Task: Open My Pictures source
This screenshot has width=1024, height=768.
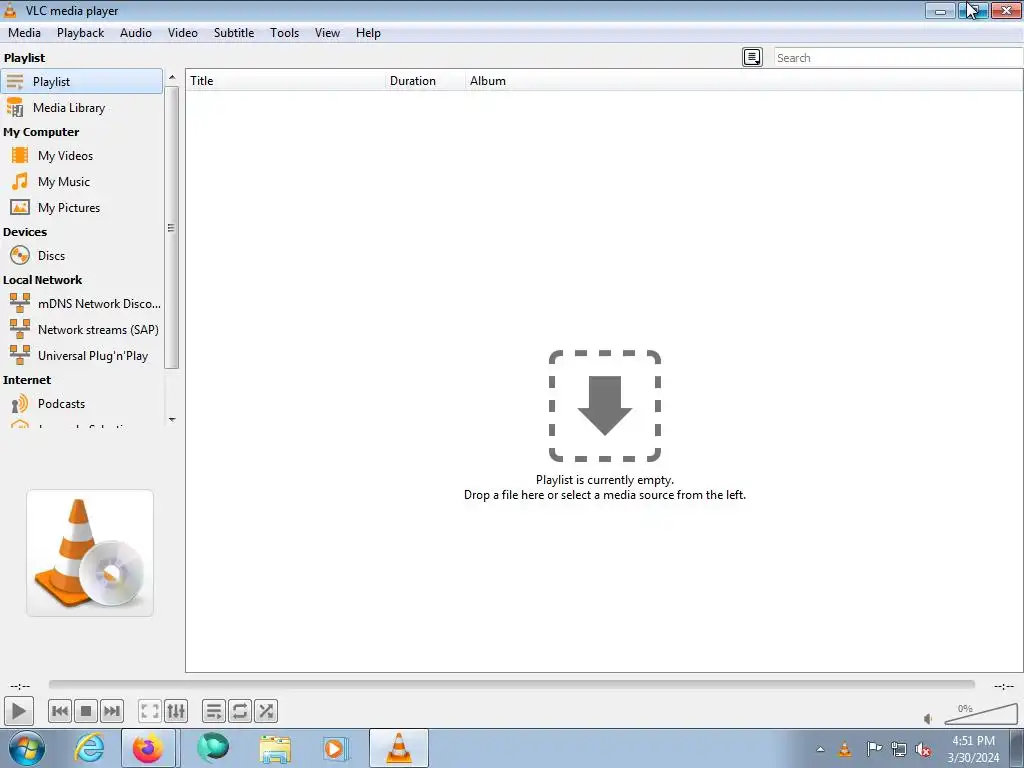Action: click(82, 208)
